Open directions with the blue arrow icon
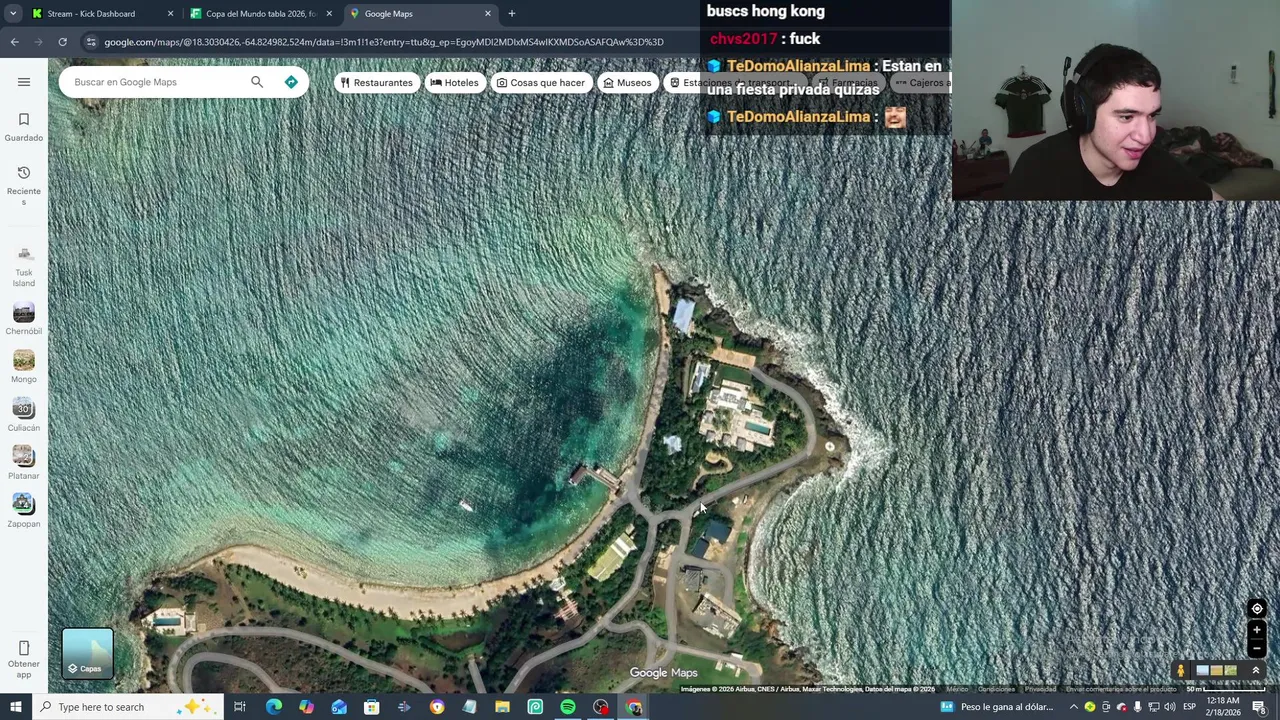1280x720 pixels. click(x=291, y=82)
